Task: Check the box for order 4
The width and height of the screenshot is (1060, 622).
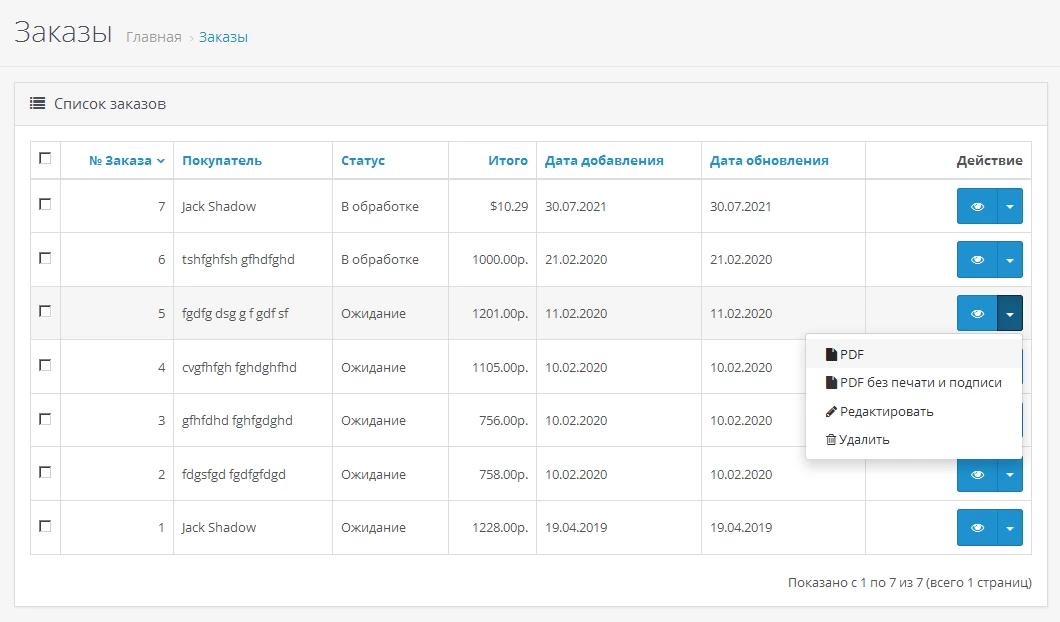Action: coord(45,365)
